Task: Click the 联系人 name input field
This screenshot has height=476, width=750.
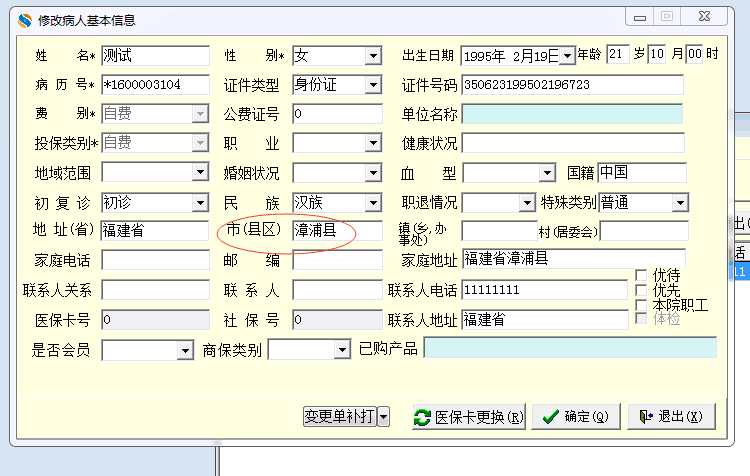Action: pos(338,290)
